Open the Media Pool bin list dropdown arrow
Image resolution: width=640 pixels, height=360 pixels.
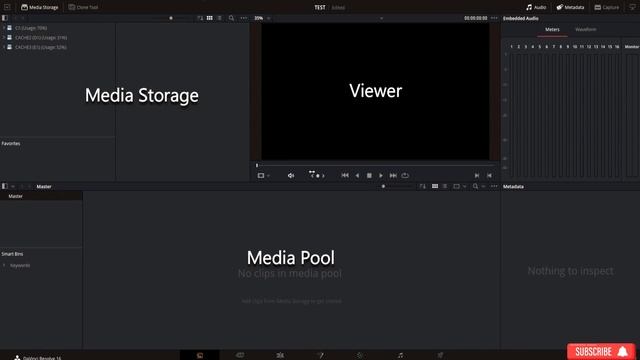(x=13, y=187)
